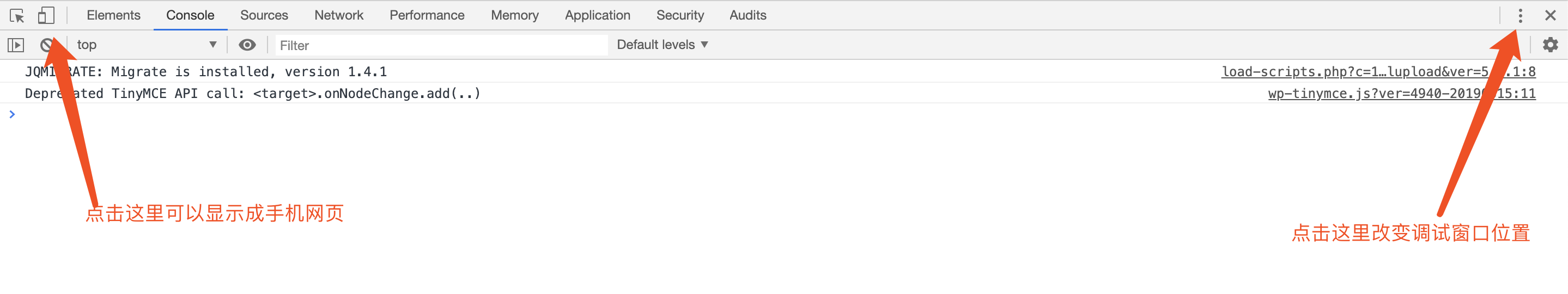Toggle the device toolbar mobile icon
Viewport: 1568px width, 294px height.
click(46, 15)
